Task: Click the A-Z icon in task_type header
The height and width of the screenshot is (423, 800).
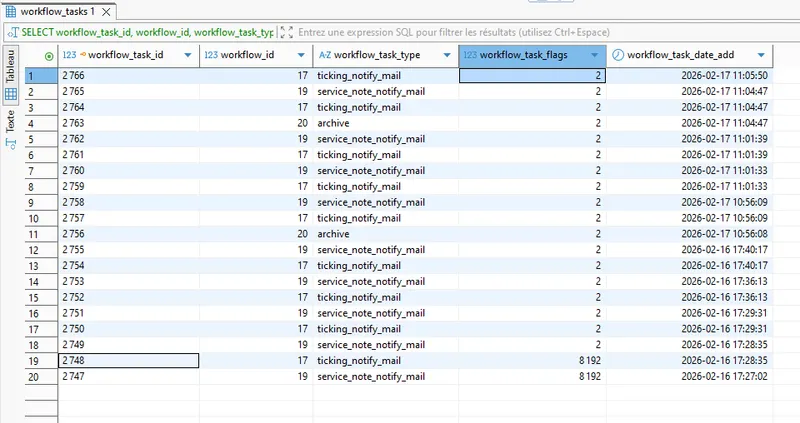Action: point(325,55)
